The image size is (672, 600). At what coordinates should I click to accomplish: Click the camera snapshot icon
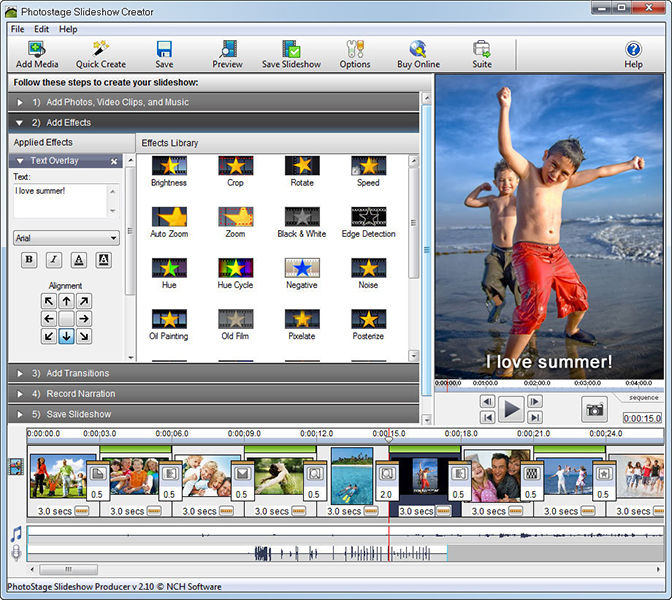(595, 409)
